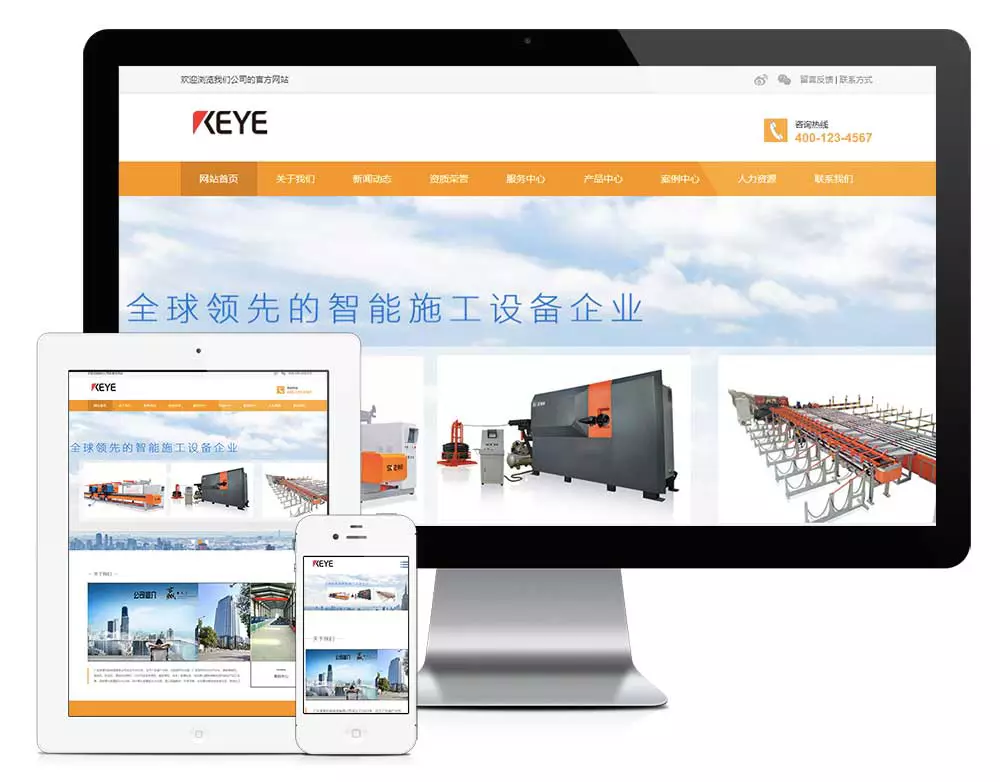Tap the iPhone home button
The image size is (1000, 782).
point(356,734)
